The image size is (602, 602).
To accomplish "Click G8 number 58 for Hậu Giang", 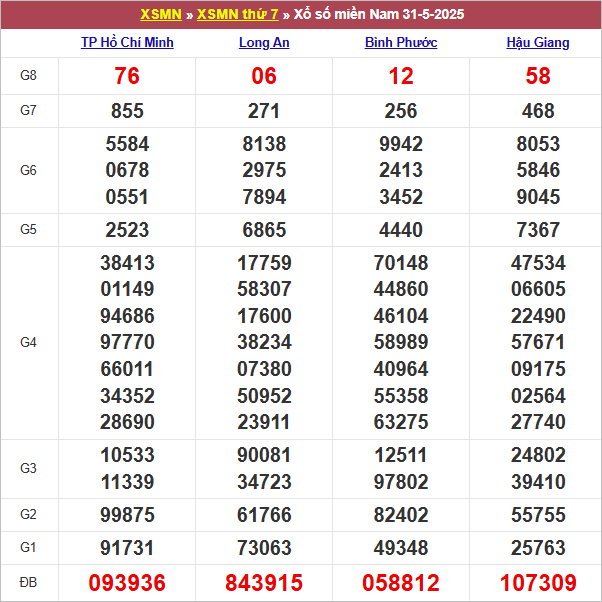I will point(538,76).
